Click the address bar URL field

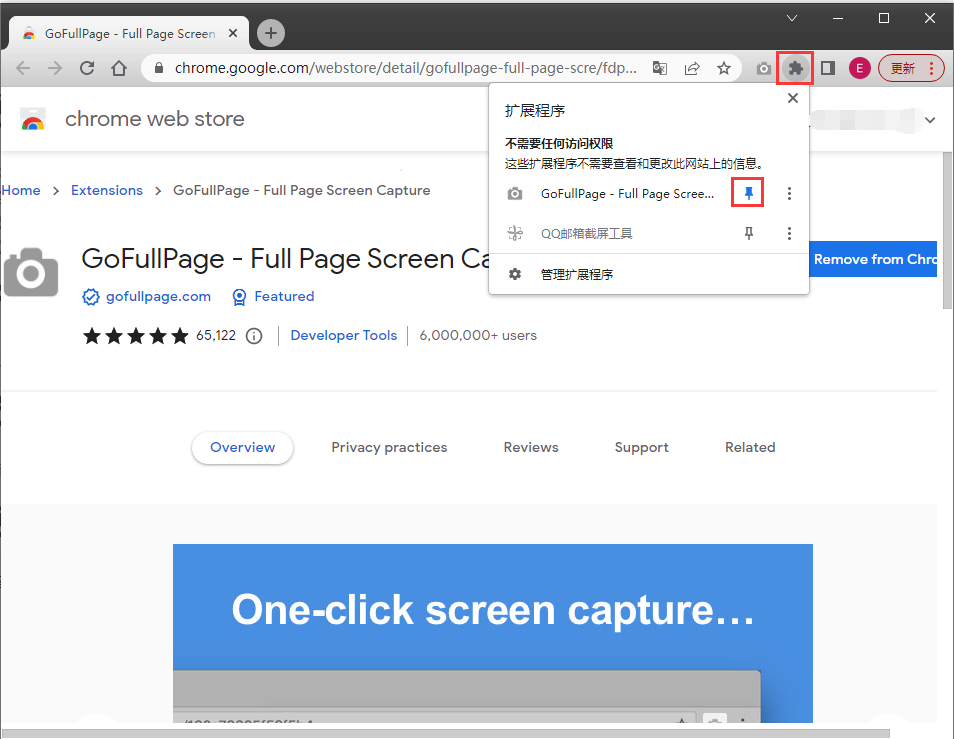405,68
